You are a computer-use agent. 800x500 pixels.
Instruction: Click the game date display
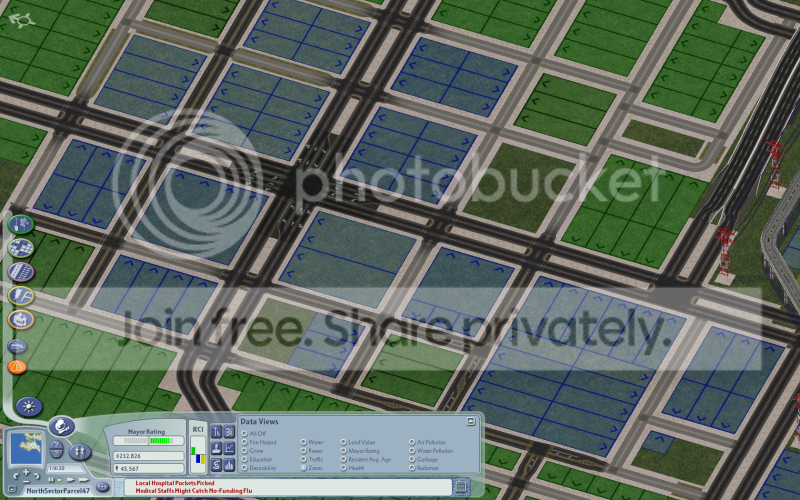66,468
